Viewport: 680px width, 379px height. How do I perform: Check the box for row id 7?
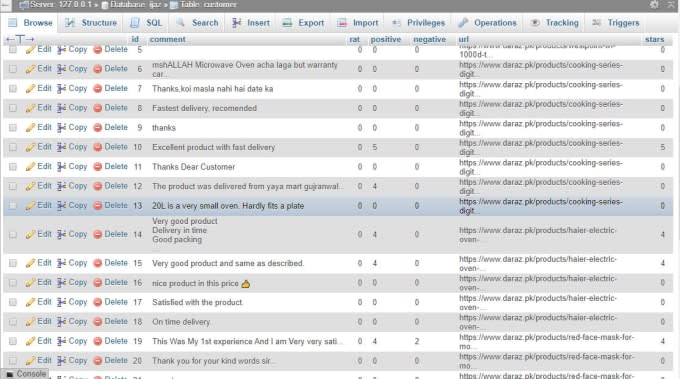tap(13, 88)
